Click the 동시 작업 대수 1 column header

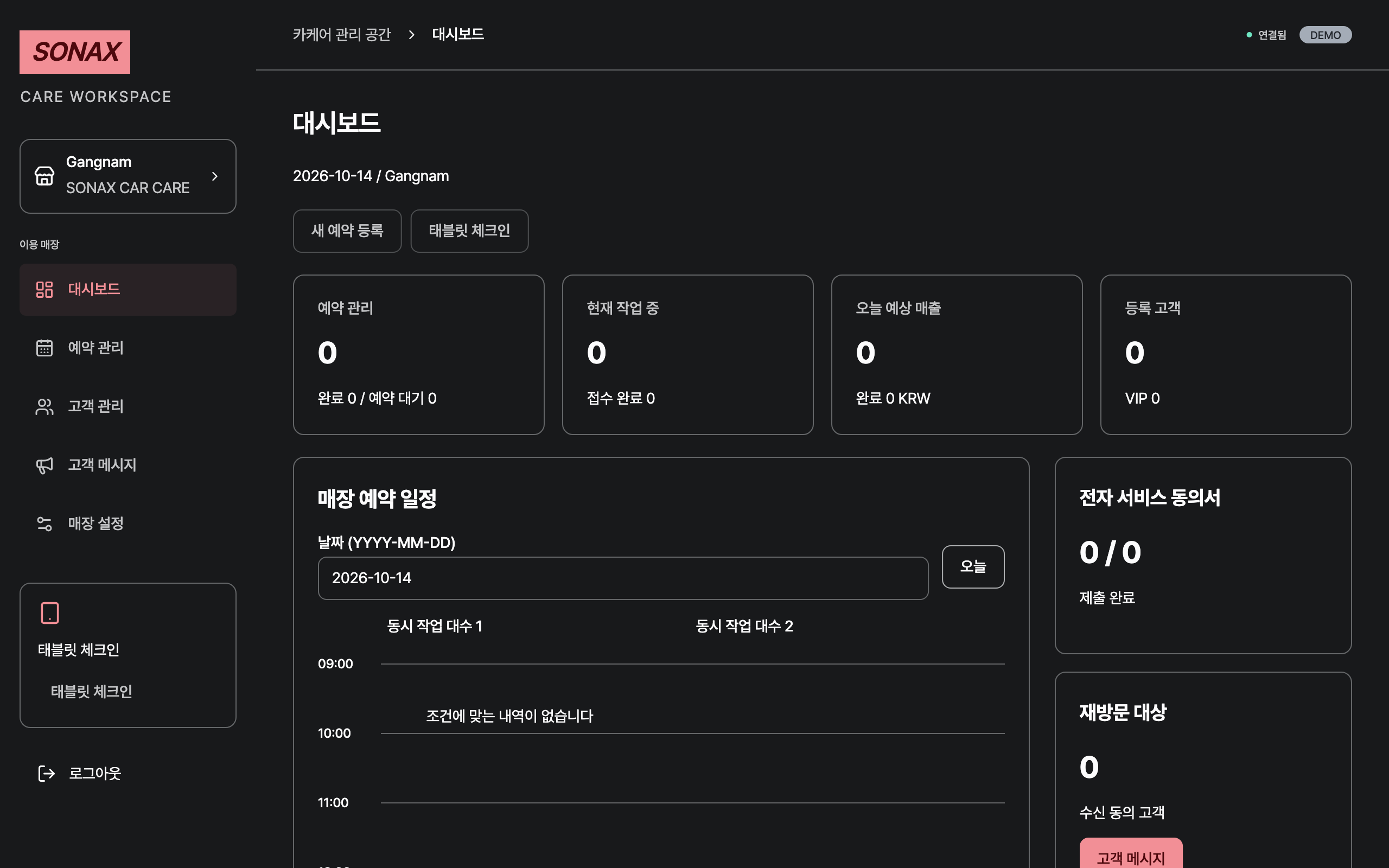[x=435, y=626]
